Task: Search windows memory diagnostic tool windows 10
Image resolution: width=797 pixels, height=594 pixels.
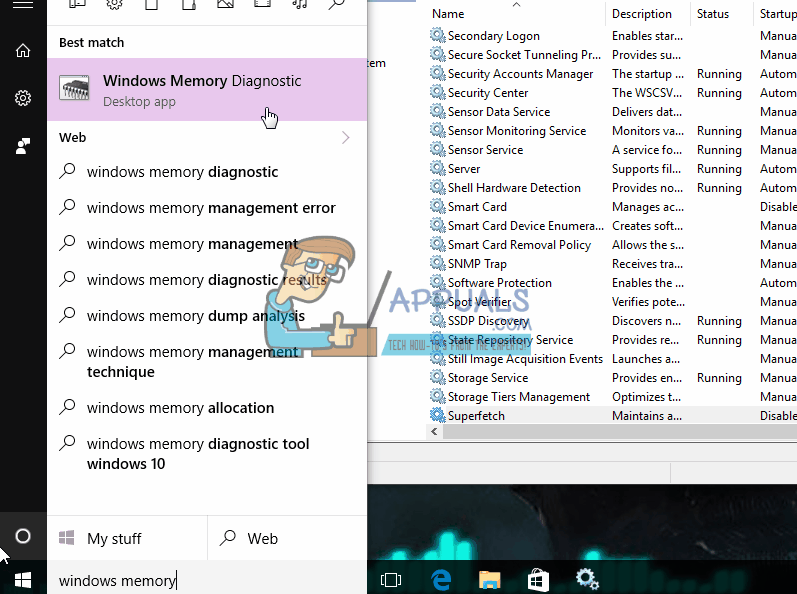Action: (x=207, y=454)
